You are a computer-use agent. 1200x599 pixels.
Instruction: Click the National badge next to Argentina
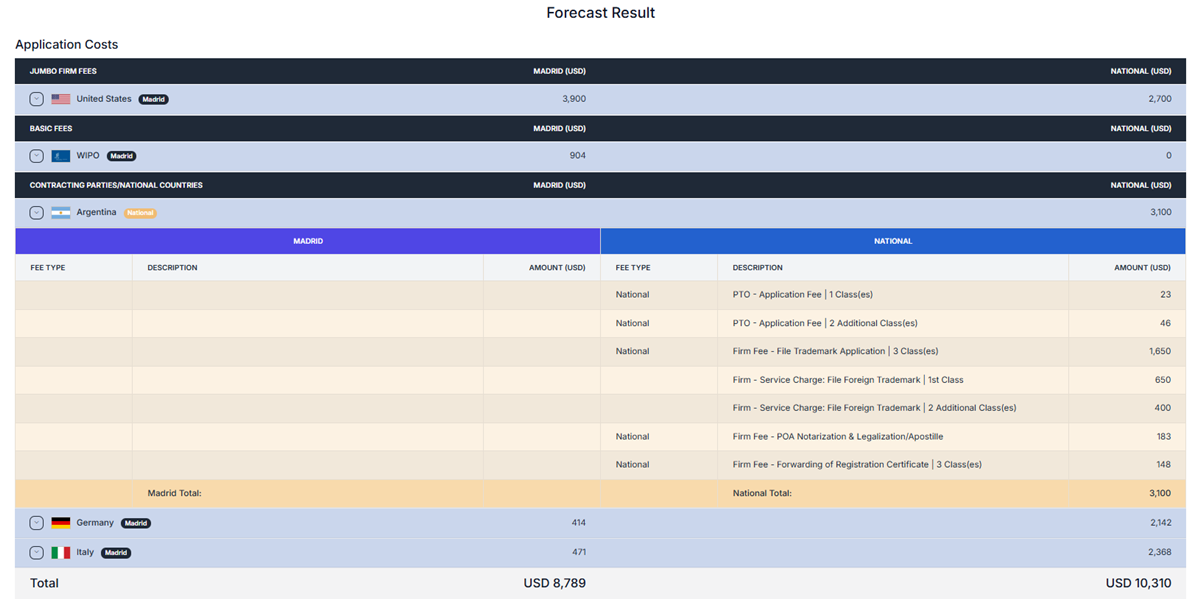pyautogui.click(x=140, y=213)
